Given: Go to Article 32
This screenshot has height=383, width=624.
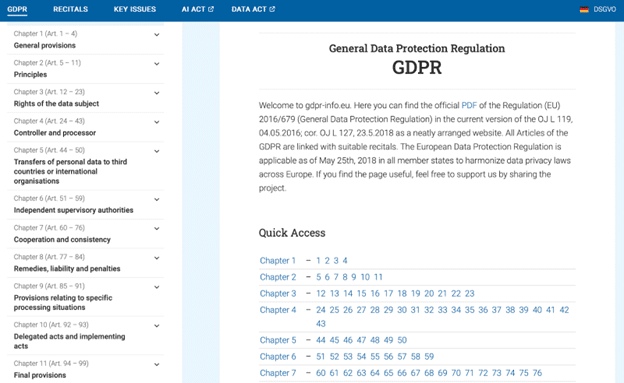Looking at the screenshot, I should pos(429,310).
